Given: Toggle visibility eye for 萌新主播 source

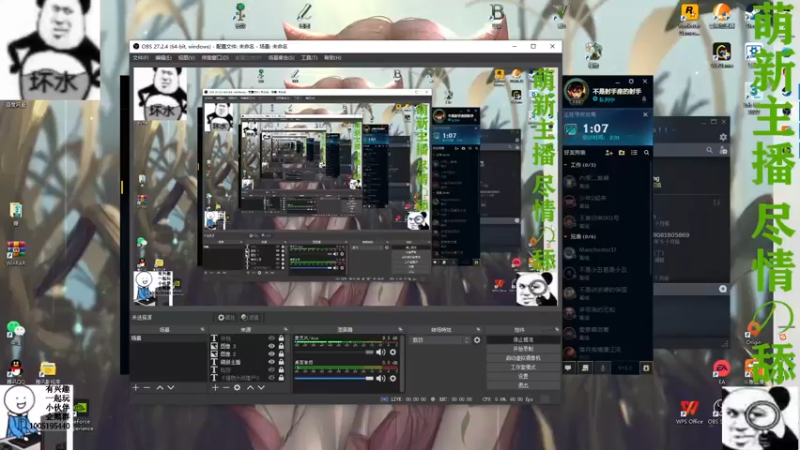Looking at the screenshot, I should pos(271,362).
